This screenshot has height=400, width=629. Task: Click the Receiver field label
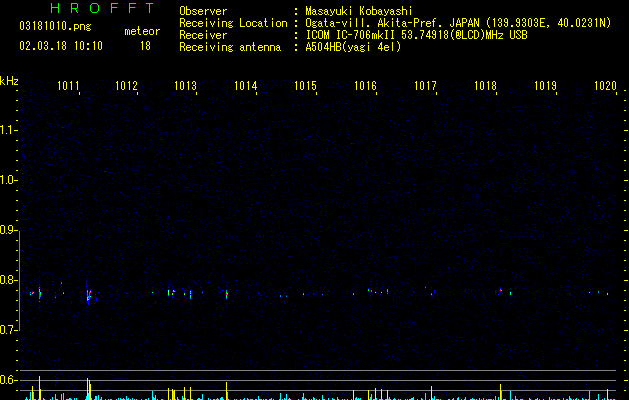coord(203,35)
